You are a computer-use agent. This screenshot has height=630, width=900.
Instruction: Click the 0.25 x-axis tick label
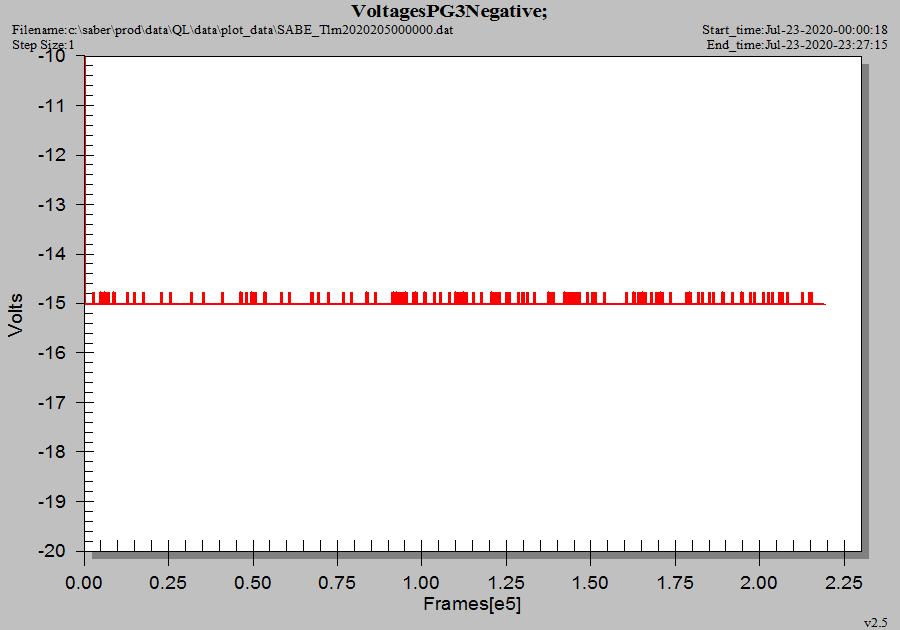pyautogui.click(x=168, y=583)
